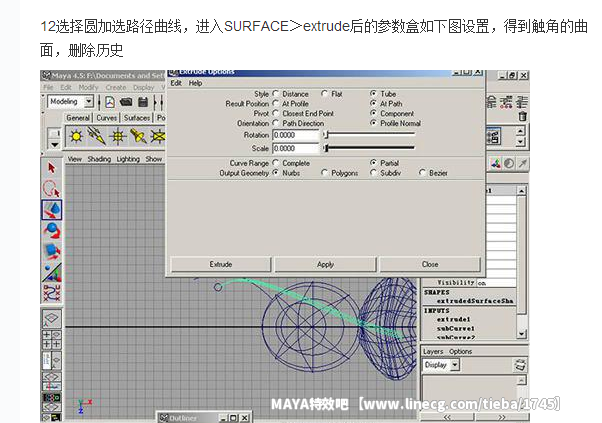Create a point light from the shelf
This screenshot has width=602, height=423.
[x=76, y=136]
